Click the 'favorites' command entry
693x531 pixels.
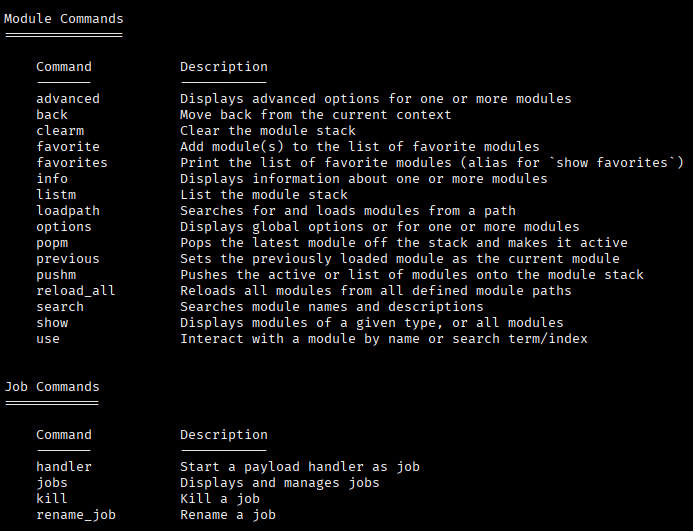click(x=72, y=163)
